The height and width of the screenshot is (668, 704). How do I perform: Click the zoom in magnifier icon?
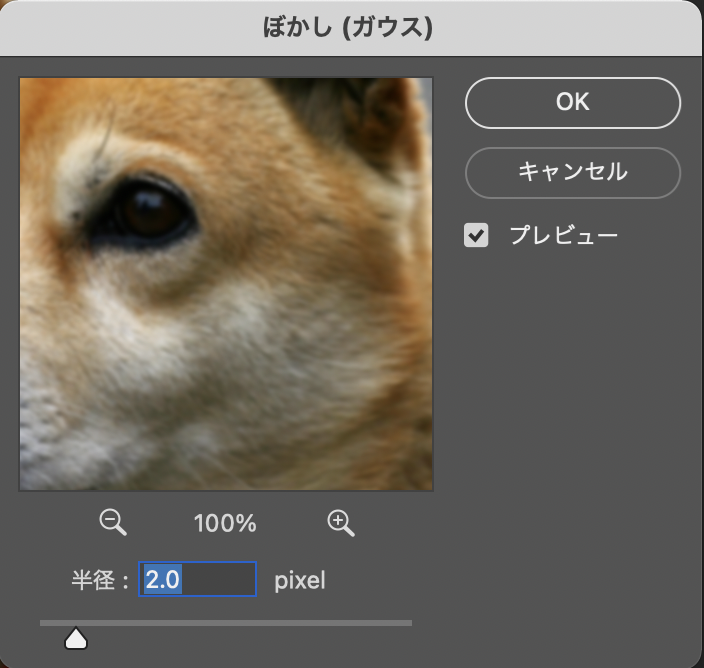pos(341,521)
